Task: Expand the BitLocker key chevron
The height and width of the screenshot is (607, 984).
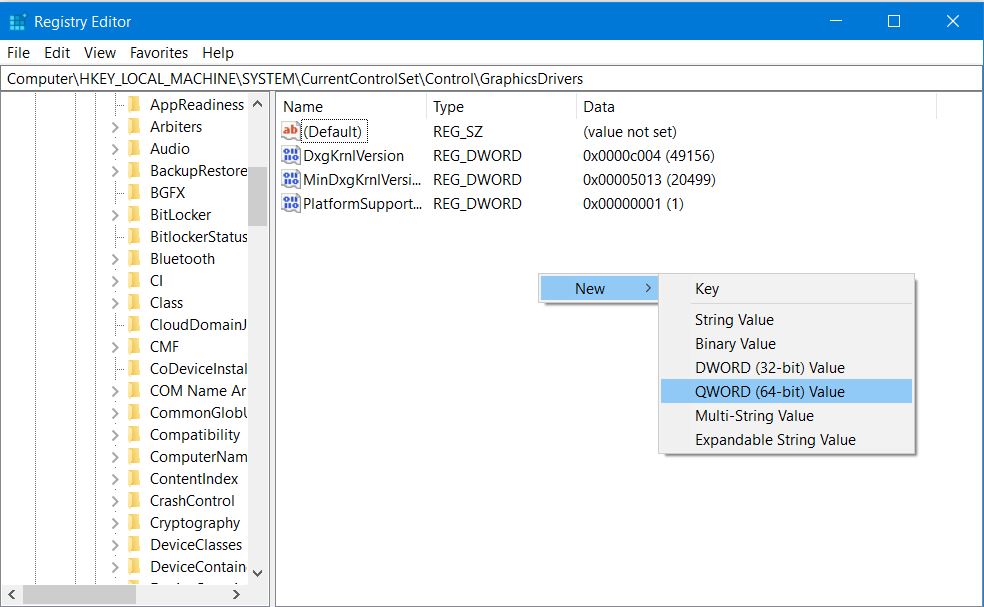Action: (x=115, y=215)
